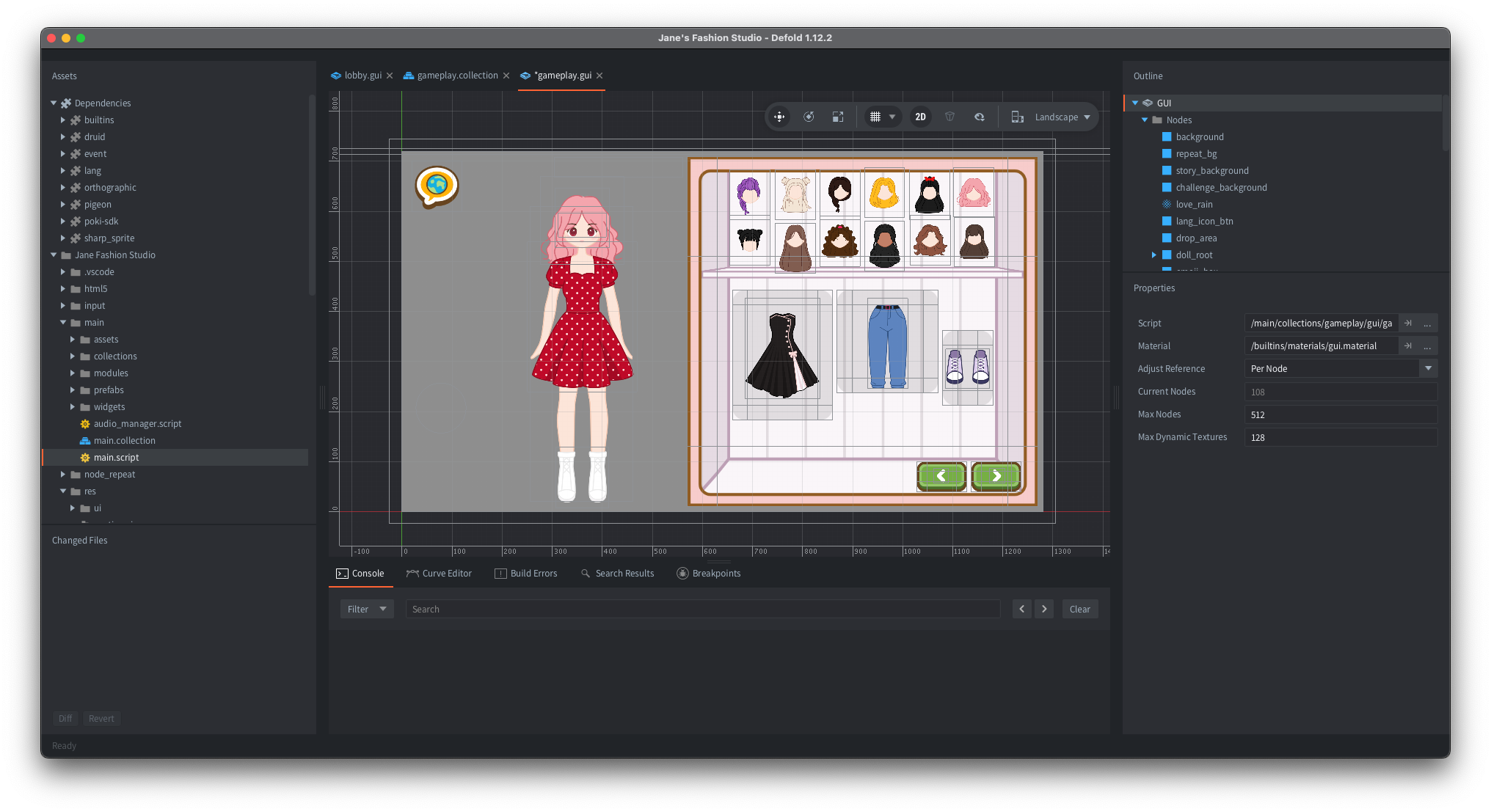Screen dimensions: 1491x812
Task: Collapse the Jane Fashion Studio folder
Action: [52, 255]
